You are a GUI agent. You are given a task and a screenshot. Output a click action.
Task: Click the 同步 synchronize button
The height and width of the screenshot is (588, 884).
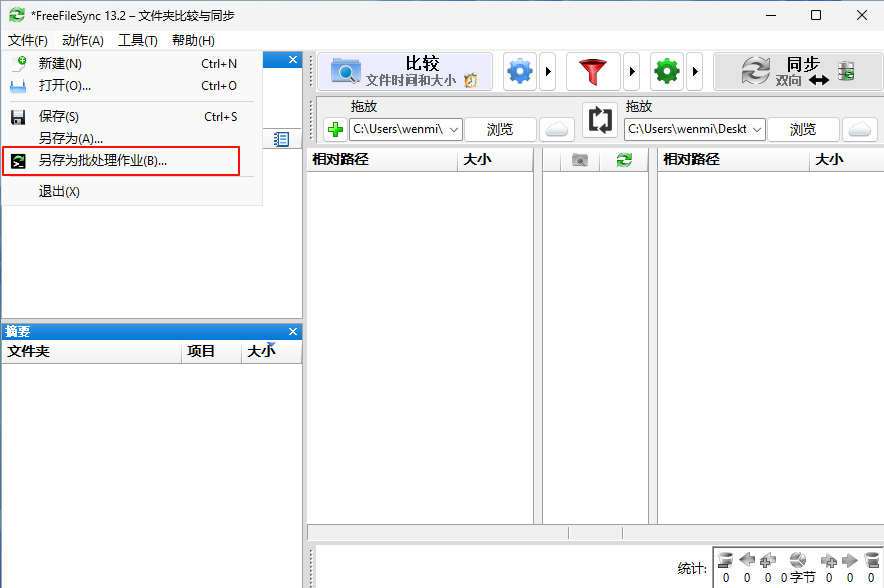point(797,72)
